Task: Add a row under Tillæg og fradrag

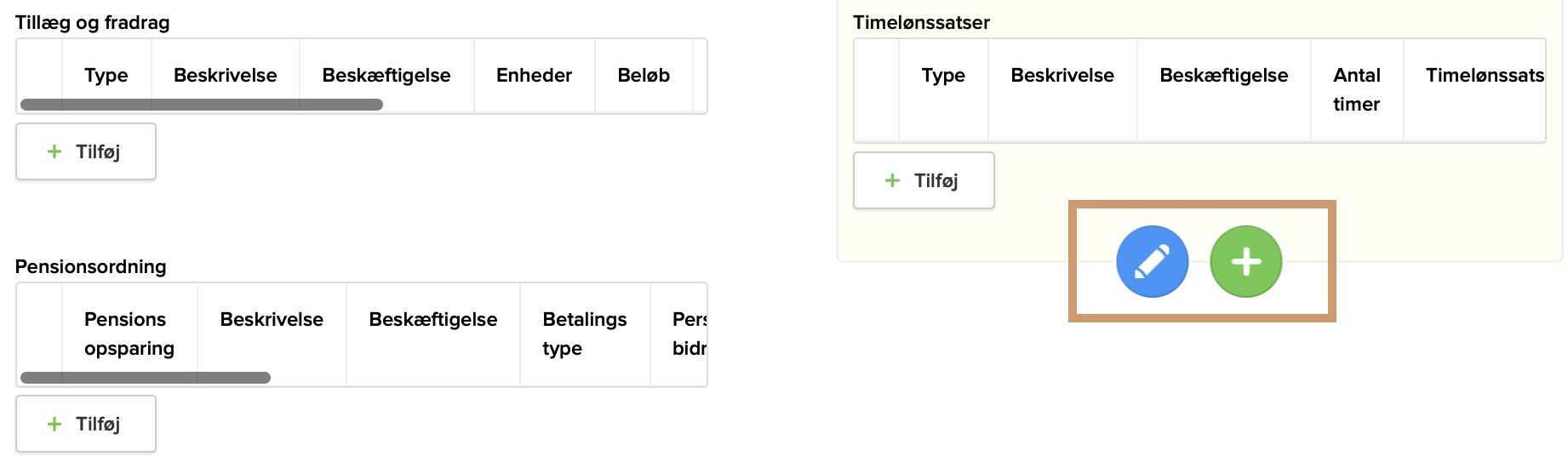Action: click(x=85, y=151)
